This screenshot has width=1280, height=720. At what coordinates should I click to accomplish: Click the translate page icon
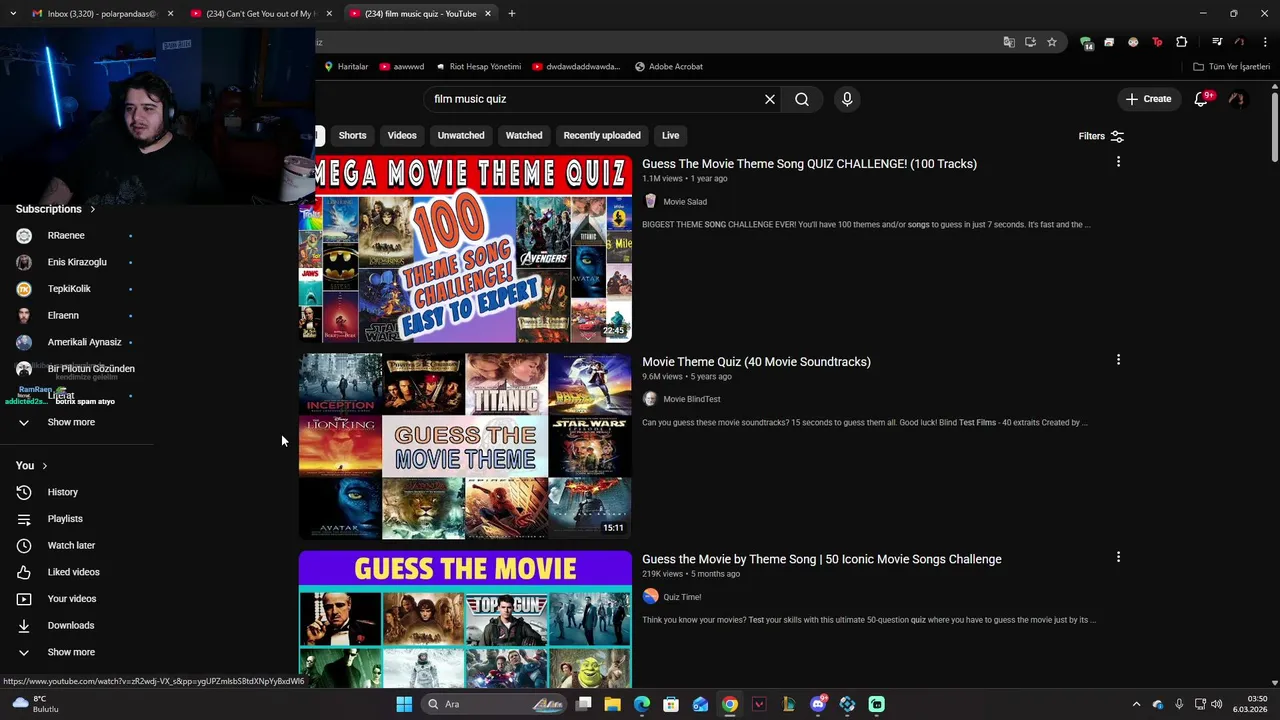tap(1009, 42)
